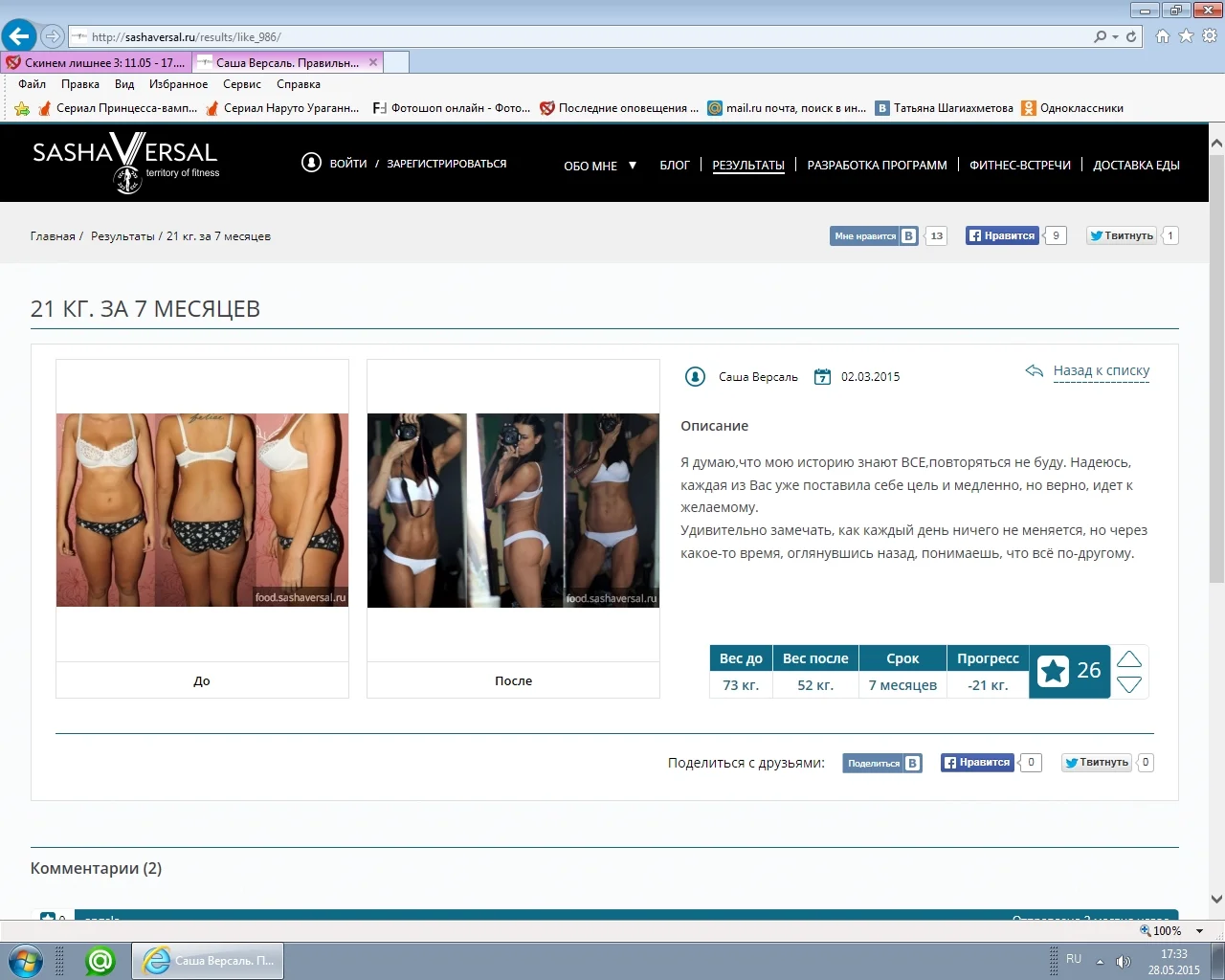Click the Результаты breadcrumb link
Viewport: 1225px width, 980px height.
[x=122, y=236]
